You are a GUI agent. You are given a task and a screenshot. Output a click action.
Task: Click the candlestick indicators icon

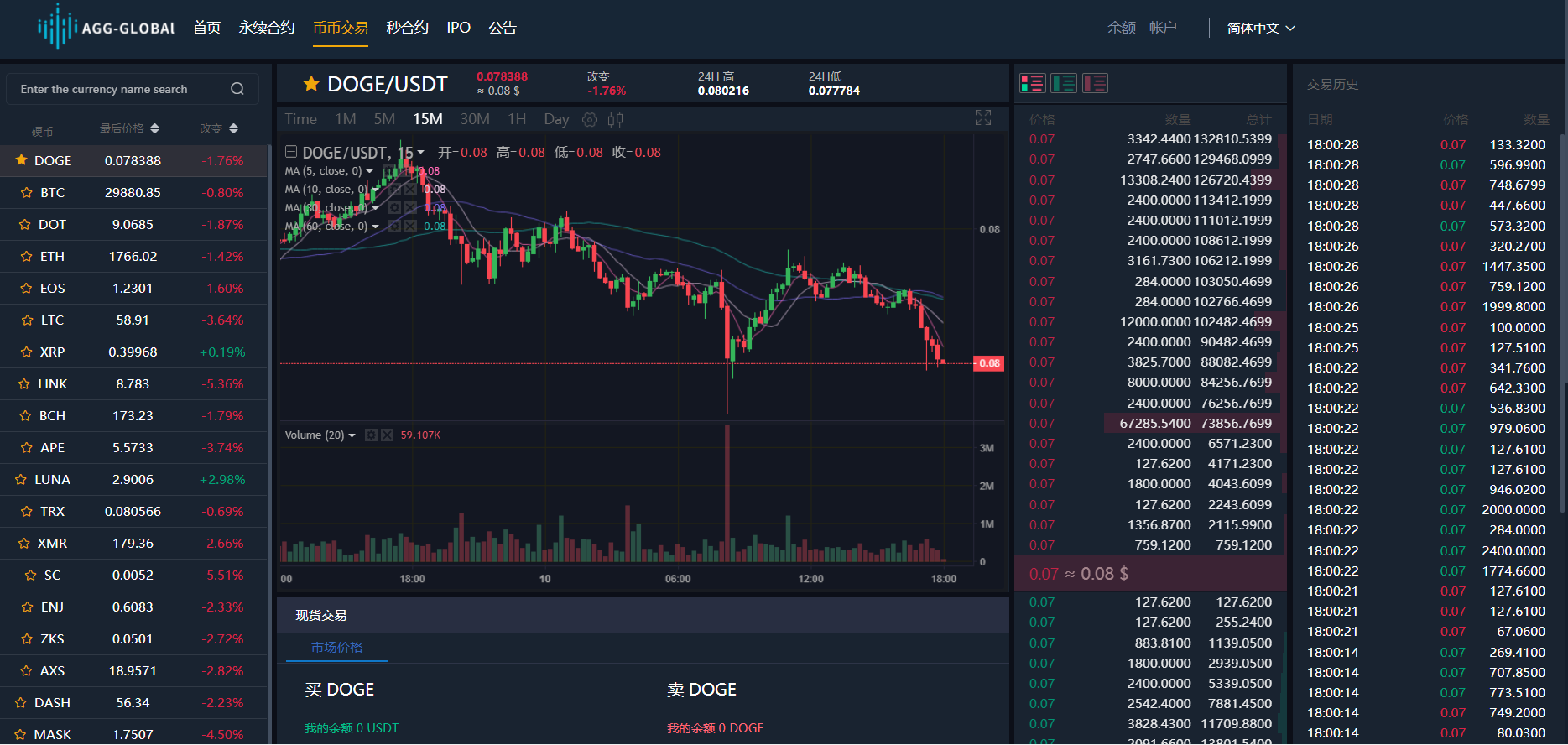click(x=615, y=119)
